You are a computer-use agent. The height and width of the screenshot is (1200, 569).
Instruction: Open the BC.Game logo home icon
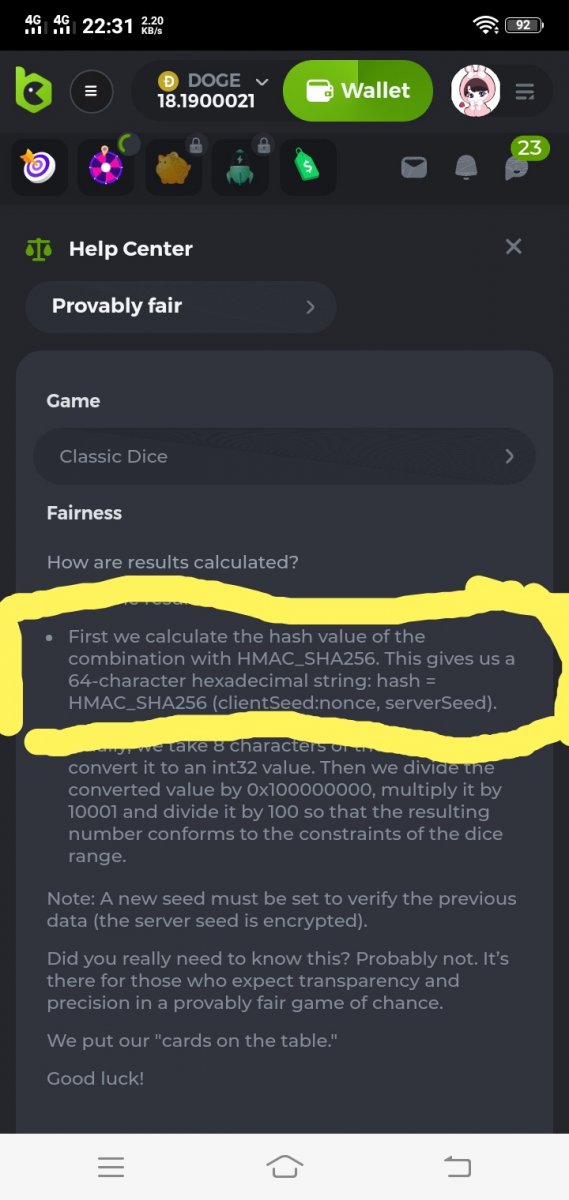33,90
